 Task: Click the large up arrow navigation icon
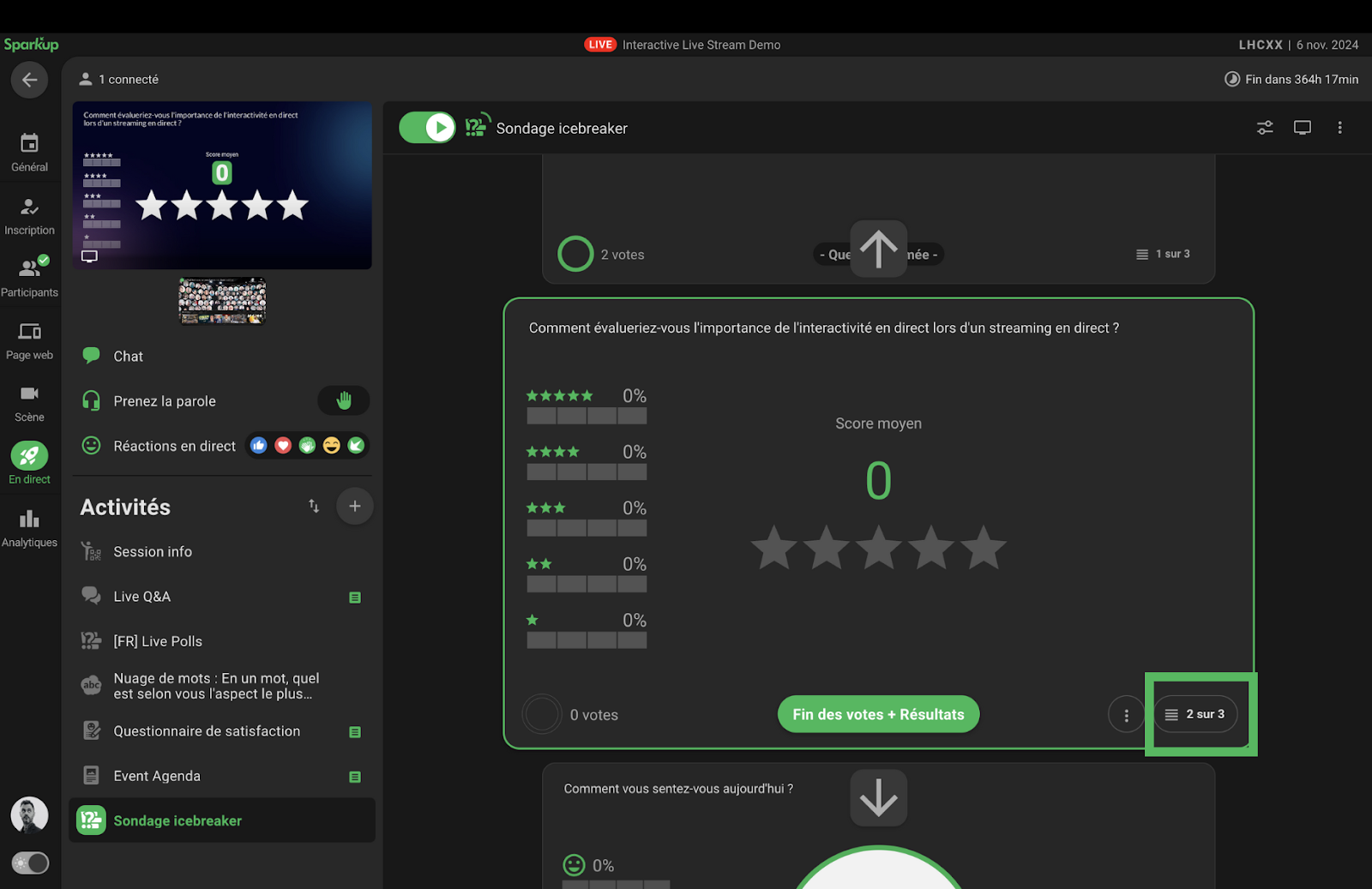[x=878, y=249]
